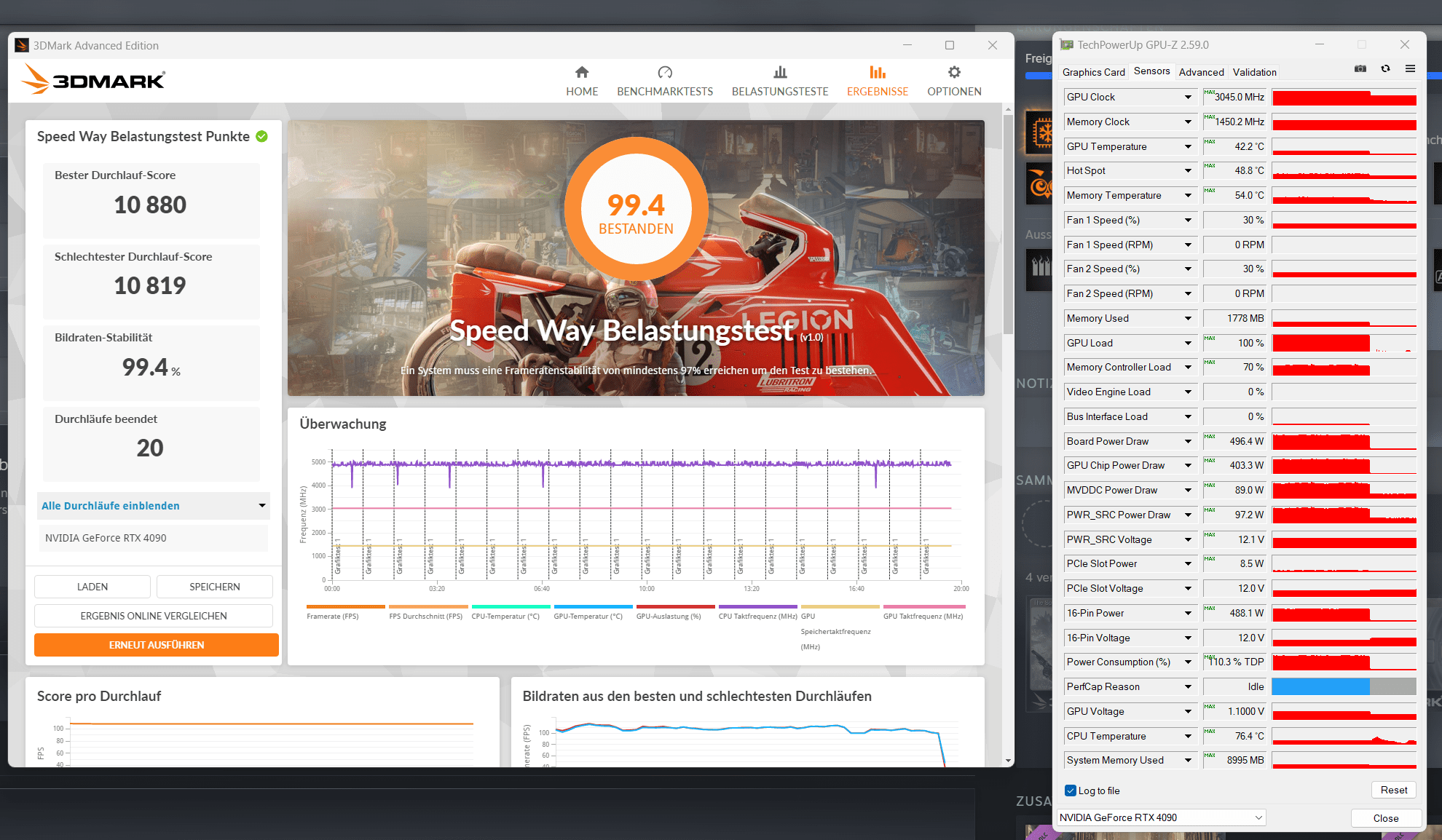Click the Optionen gear icon
1442x840 pixels.
point(954,72)
